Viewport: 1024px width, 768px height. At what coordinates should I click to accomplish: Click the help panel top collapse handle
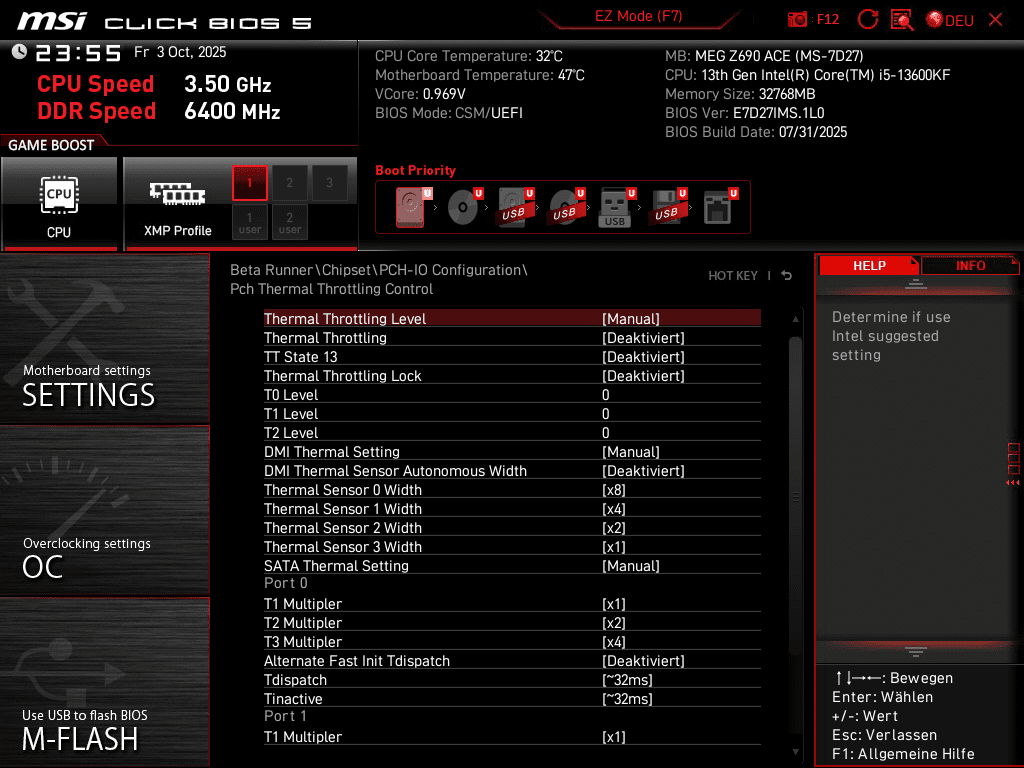(x=916, y=284)
